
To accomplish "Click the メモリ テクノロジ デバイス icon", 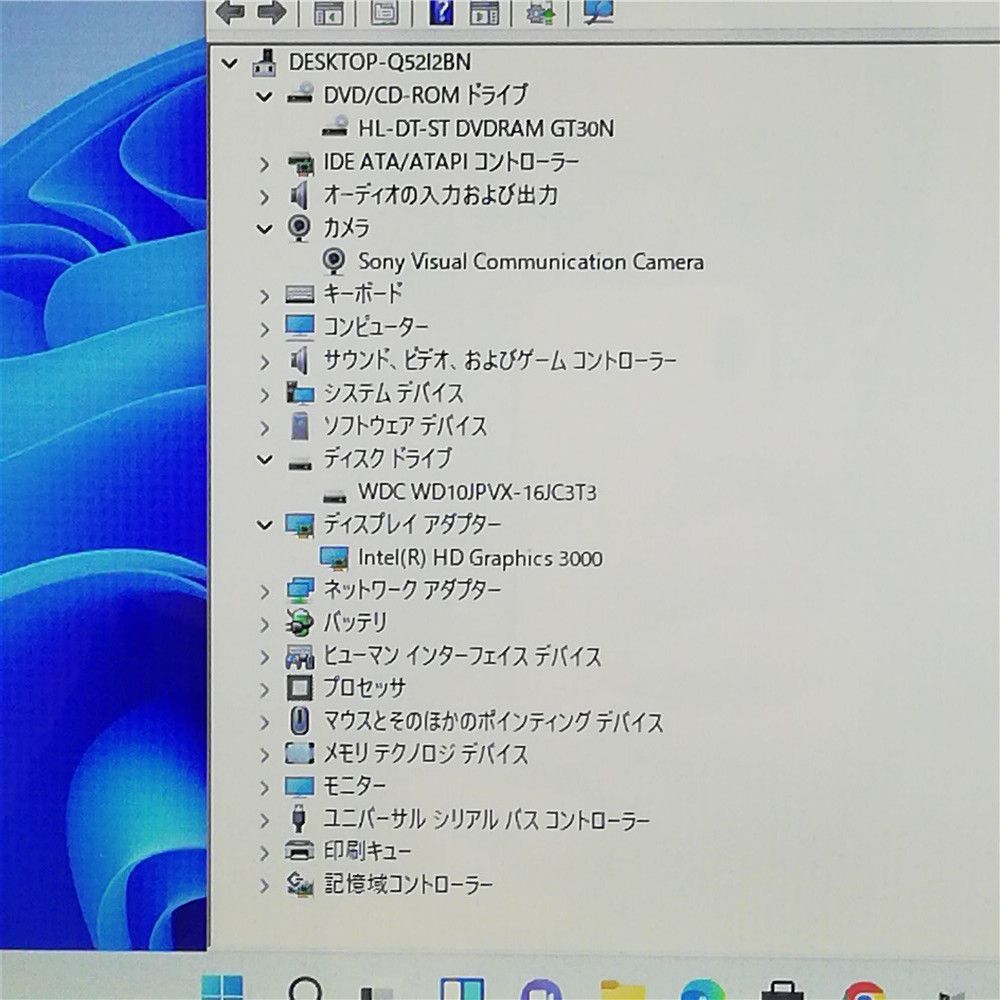I will (x=299, y=754).
